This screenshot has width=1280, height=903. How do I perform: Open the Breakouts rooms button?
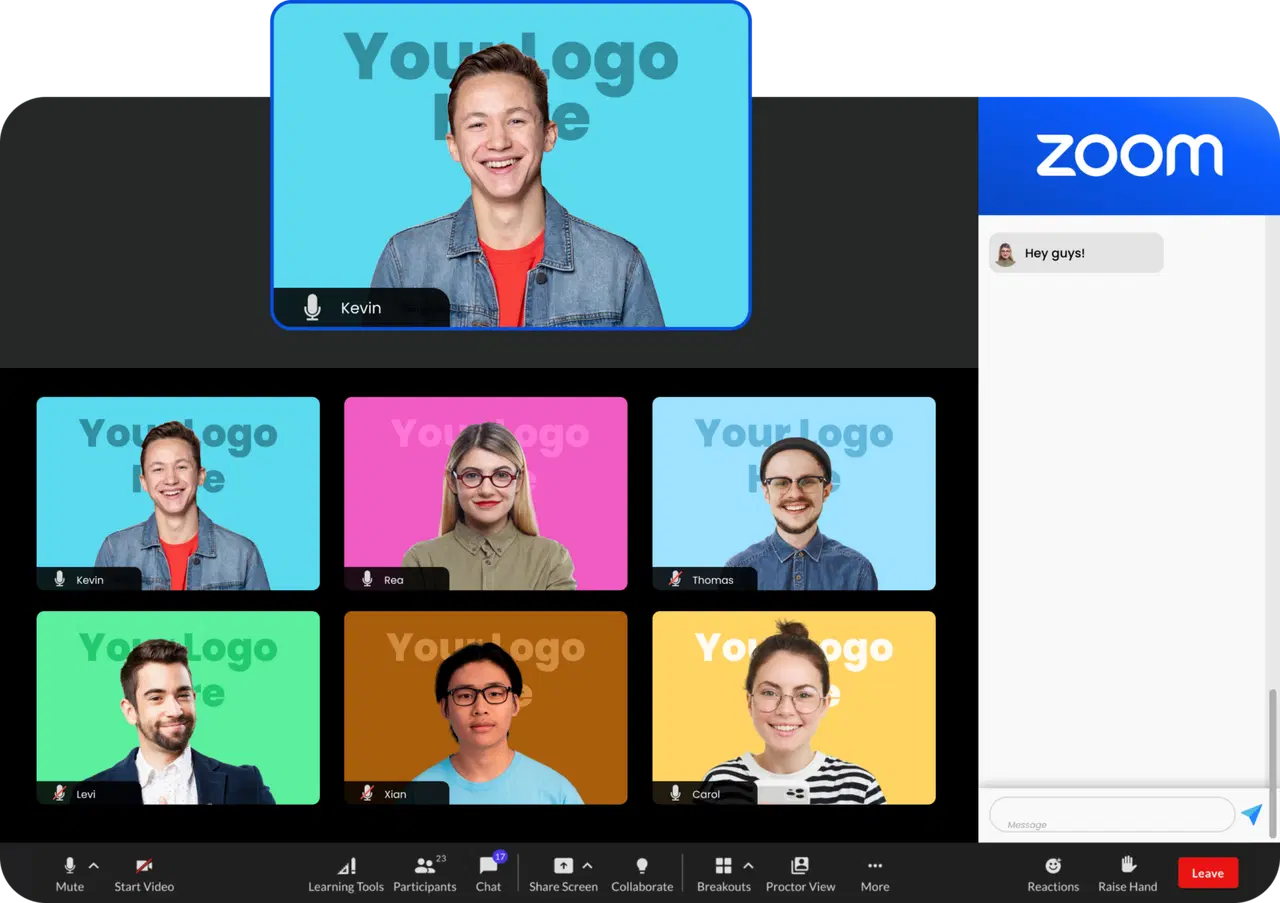tap(723, 874)
